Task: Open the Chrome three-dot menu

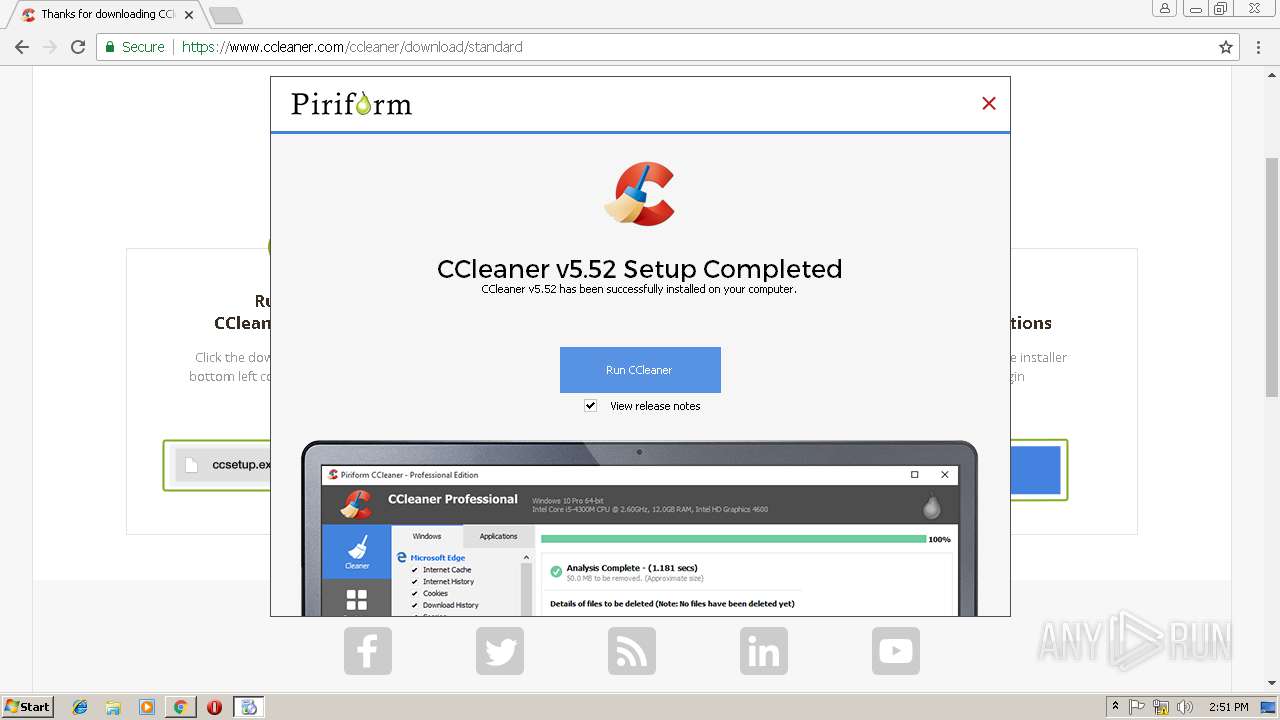Action: [x=1259, y=47]
